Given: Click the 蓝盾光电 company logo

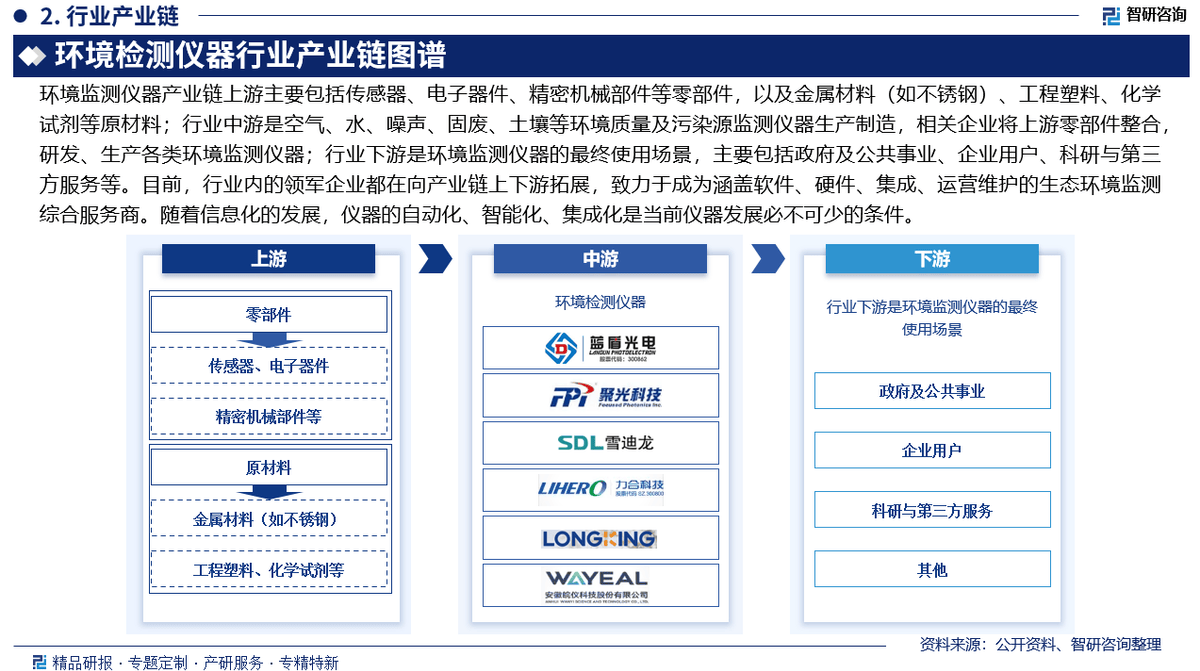Looking at the screenshot, I should point(600,347).
